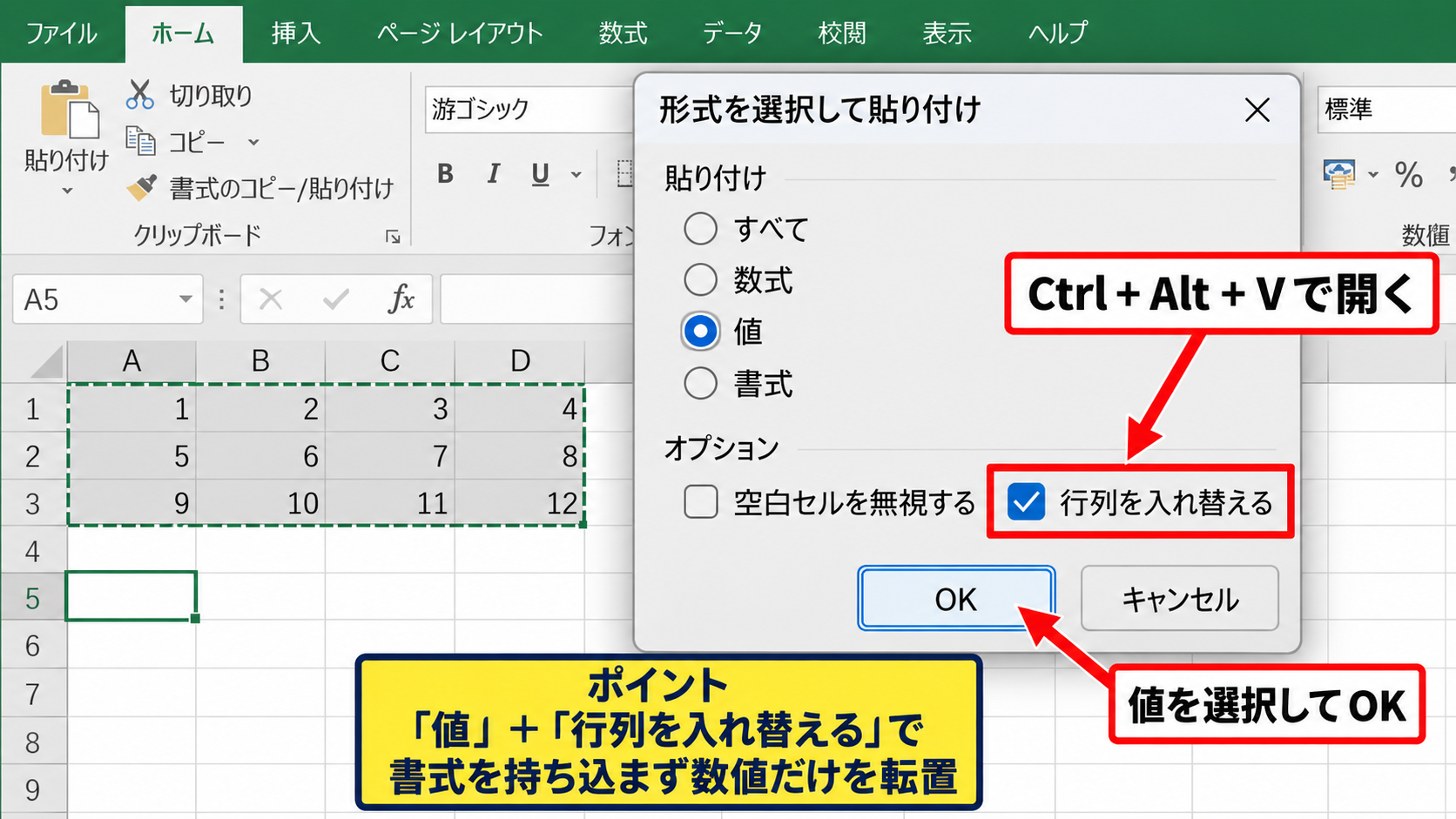Click the formula bar input field

click(x=537, y=299)
